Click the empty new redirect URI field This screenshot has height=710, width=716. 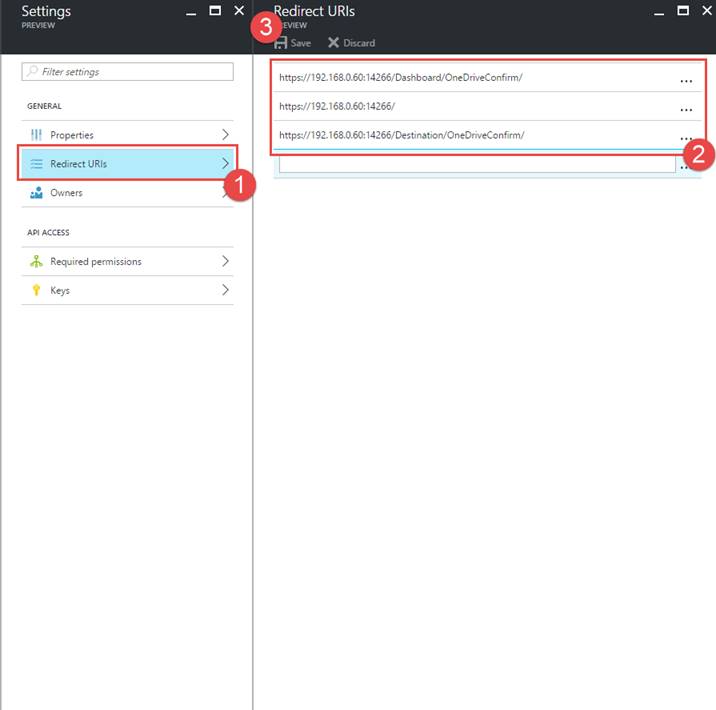[476, 165]
